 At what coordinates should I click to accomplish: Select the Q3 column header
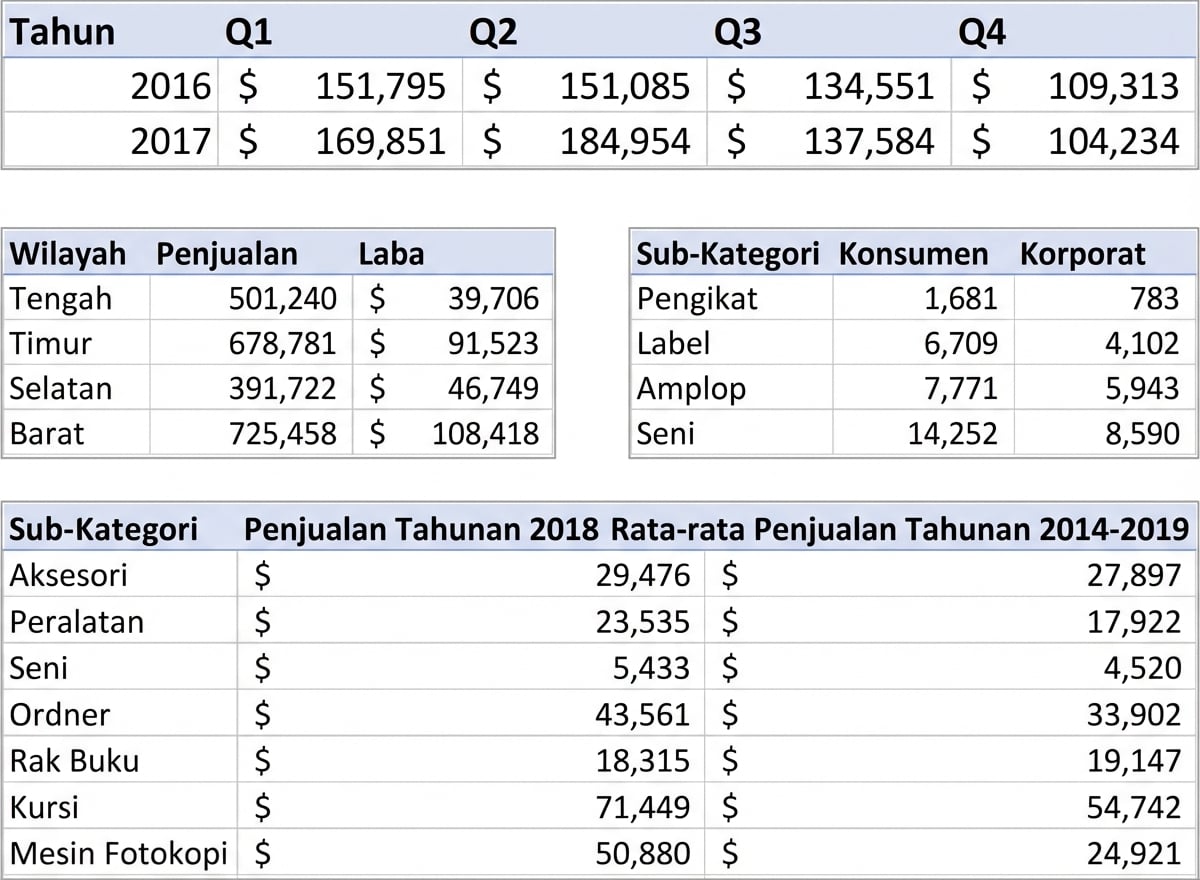tap(740, 31)
